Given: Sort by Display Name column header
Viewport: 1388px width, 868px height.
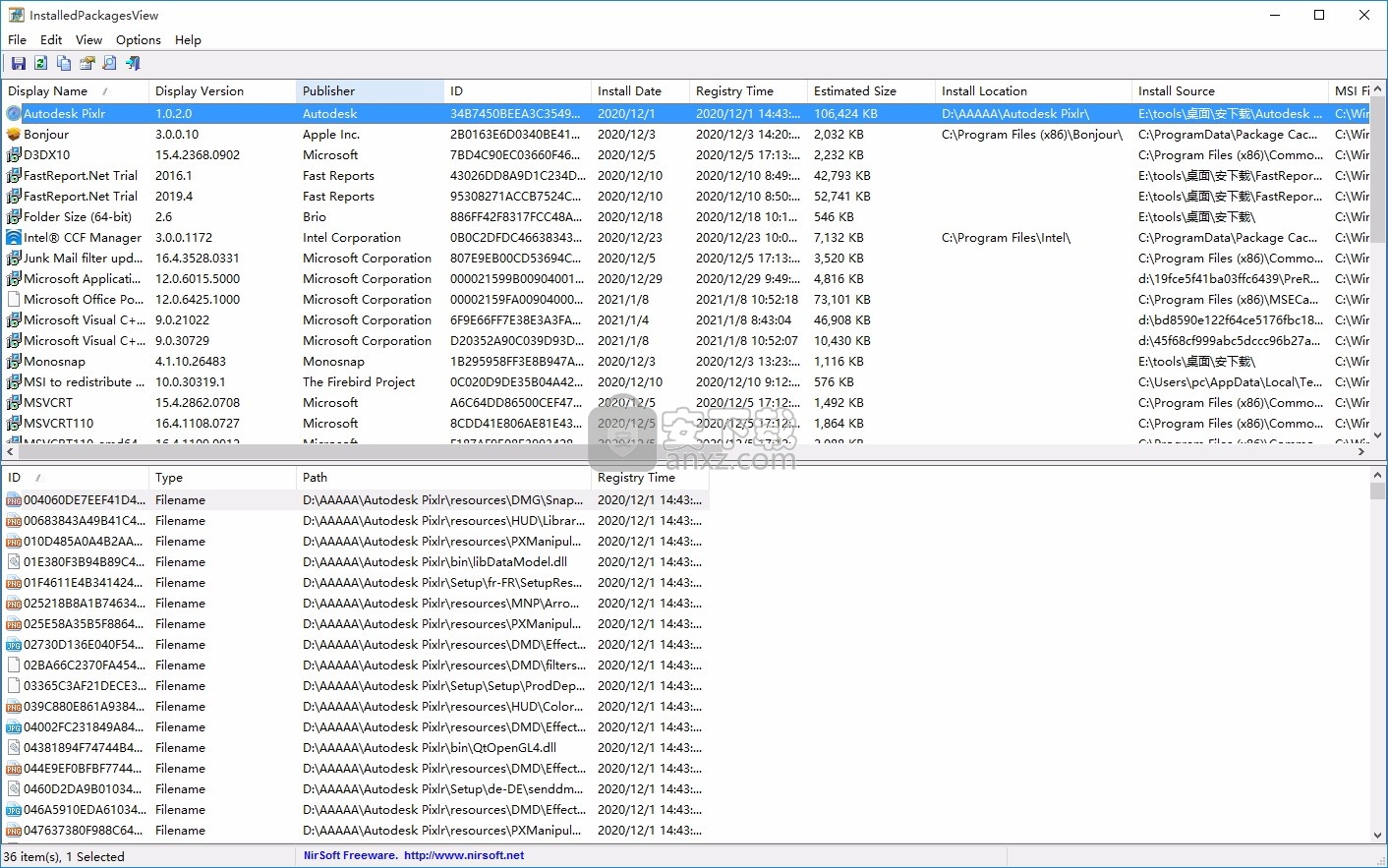Looking at the screenshot, I should coord(75,91).
